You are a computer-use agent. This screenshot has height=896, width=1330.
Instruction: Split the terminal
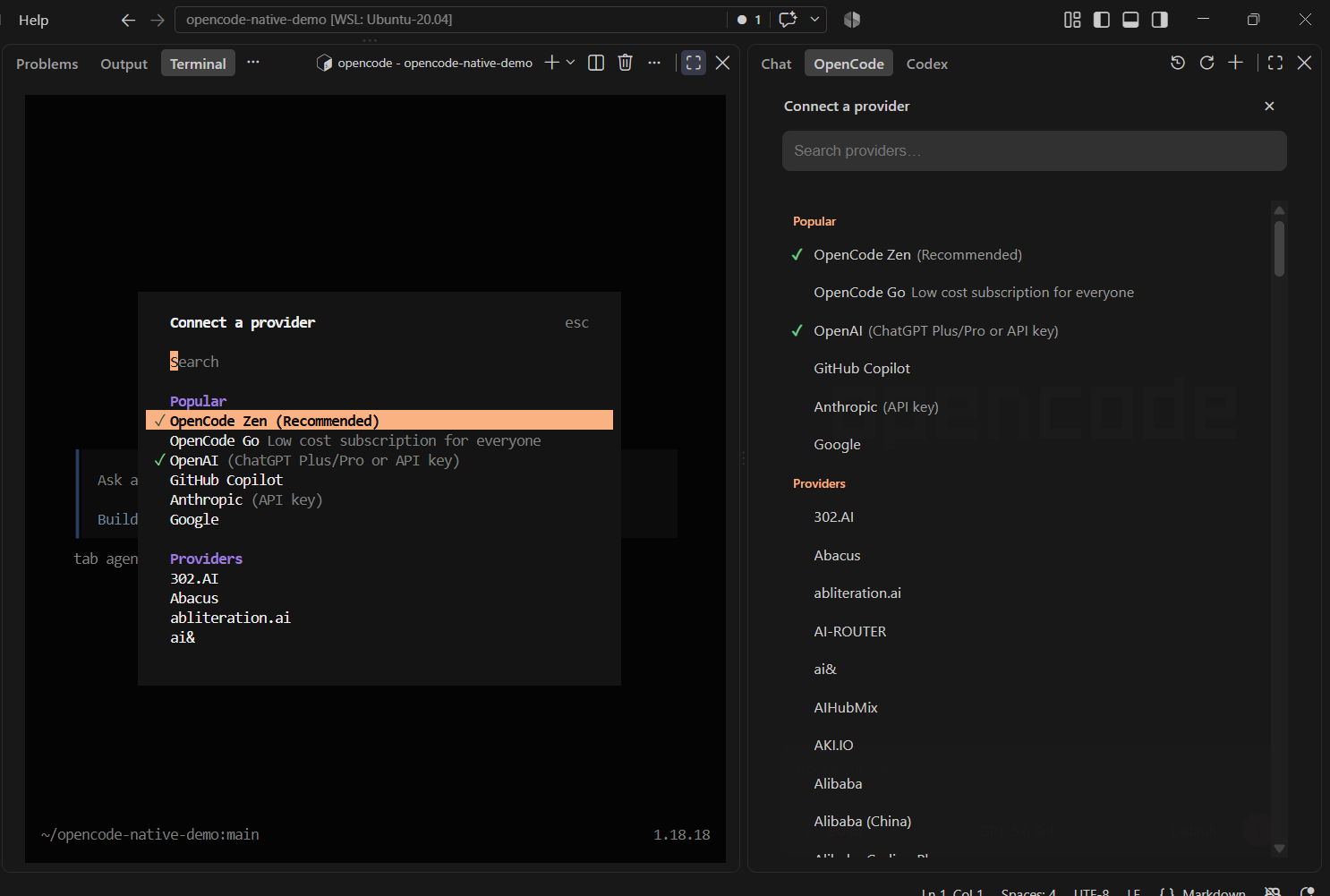[x=596, y=63]
